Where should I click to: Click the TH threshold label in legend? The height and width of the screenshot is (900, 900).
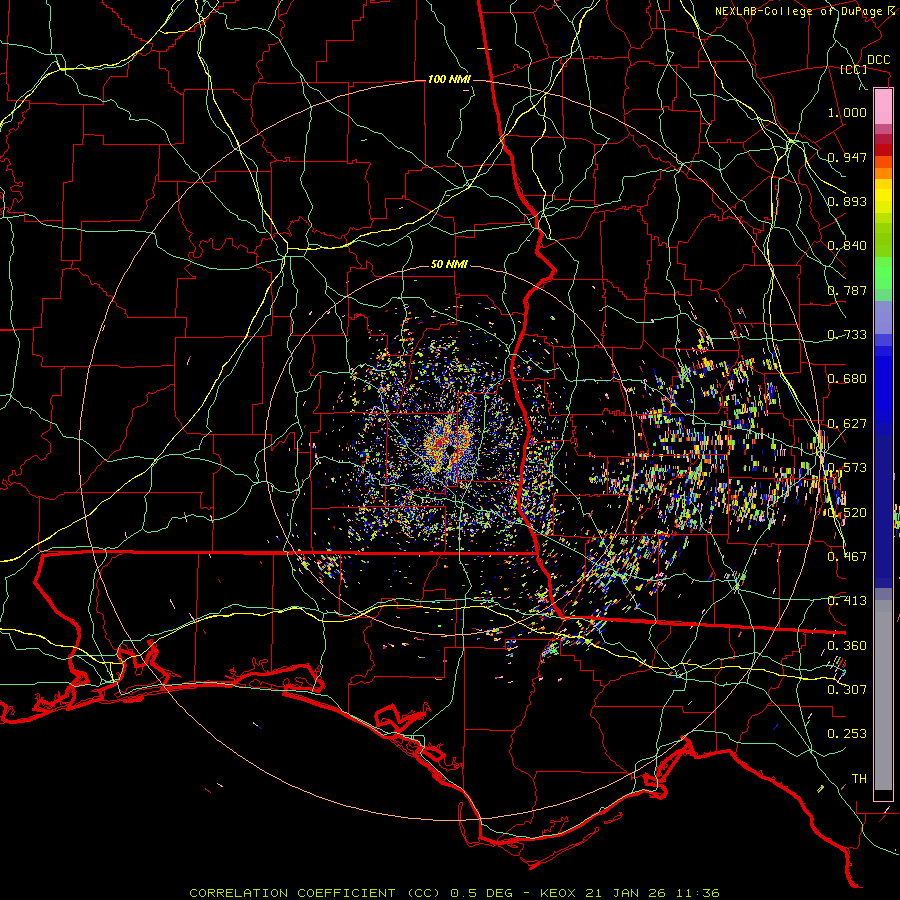pyautogui.click(x=859, y=779)
